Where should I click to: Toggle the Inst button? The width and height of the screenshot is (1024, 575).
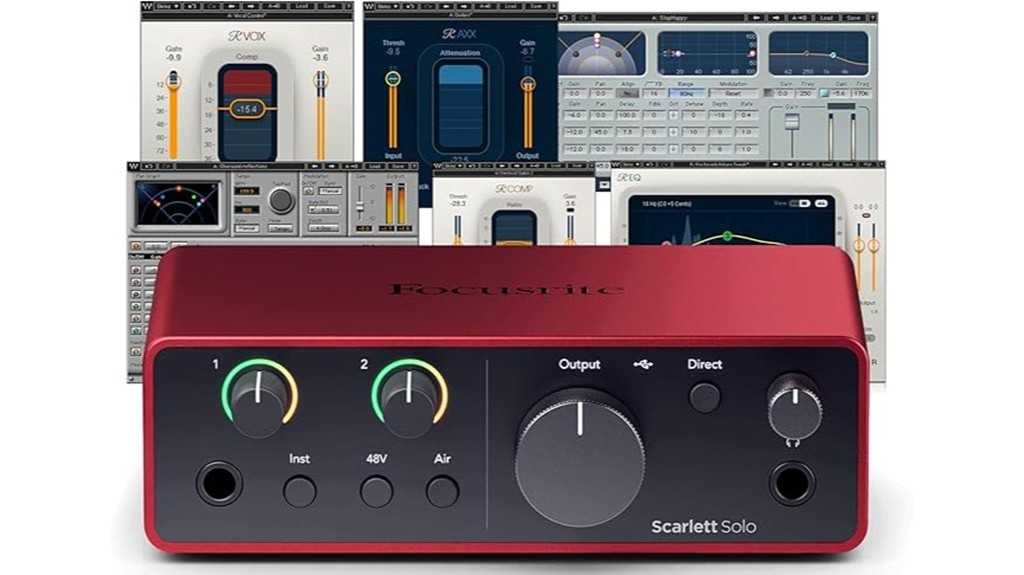click(299, 491)
